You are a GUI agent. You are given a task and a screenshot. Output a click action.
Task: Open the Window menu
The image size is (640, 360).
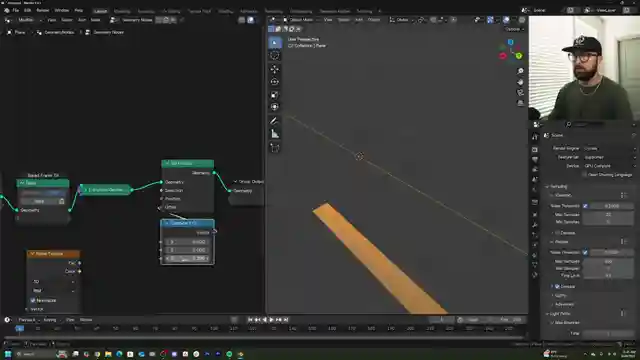[62, 10]
